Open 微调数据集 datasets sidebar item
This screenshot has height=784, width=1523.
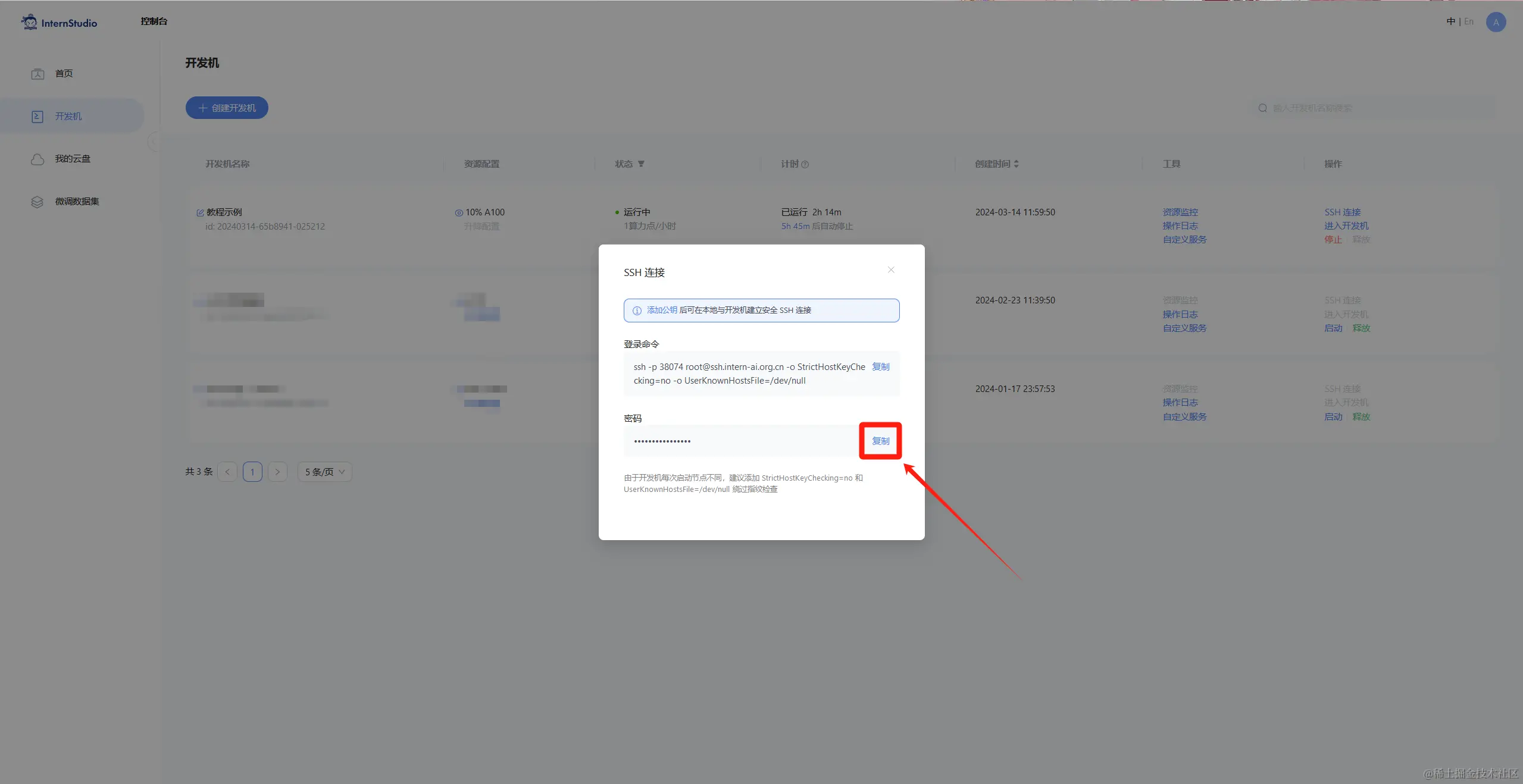(77, 202)
